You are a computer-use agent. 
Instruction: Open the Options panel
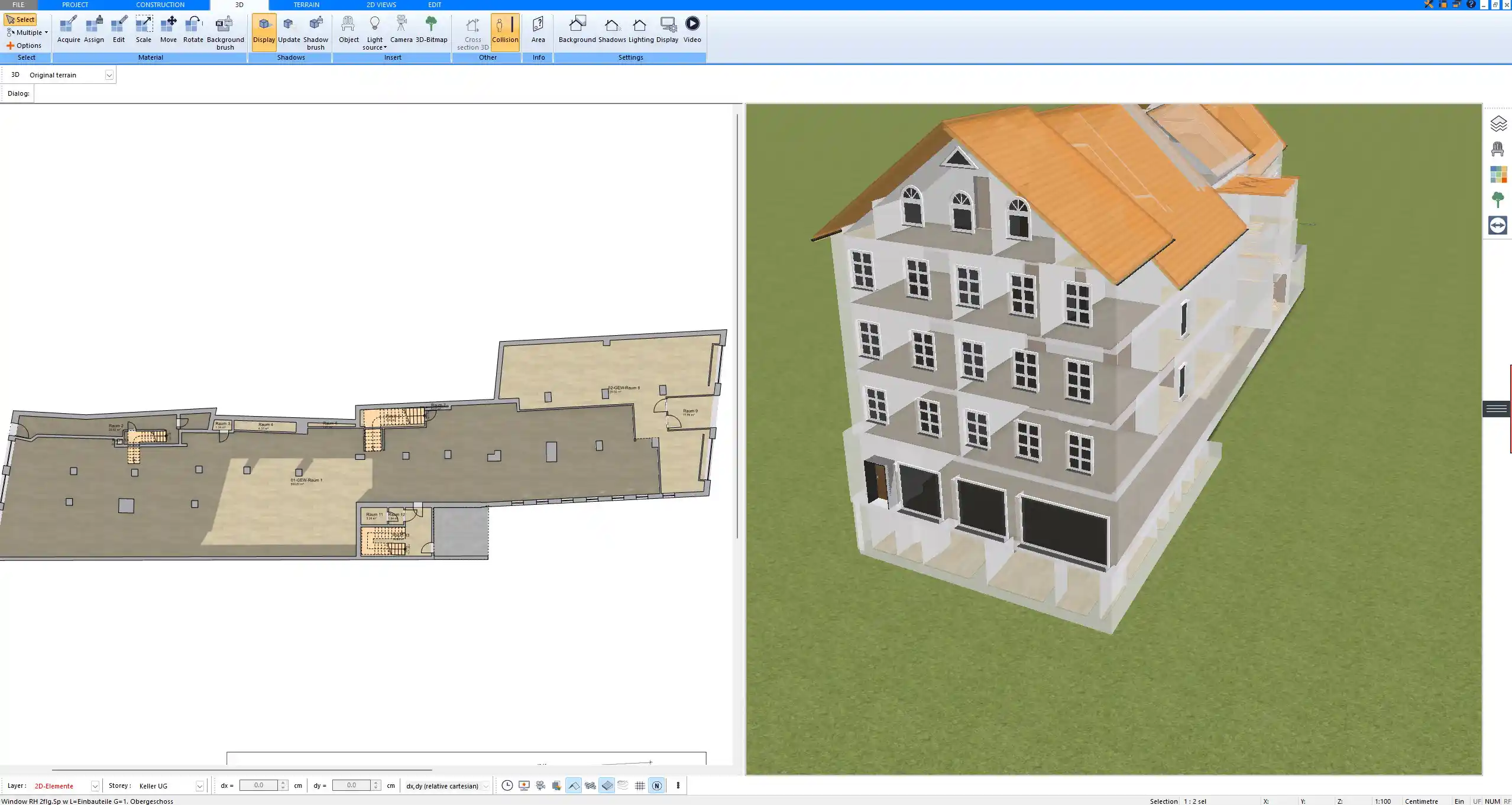(x=27, y=45)
